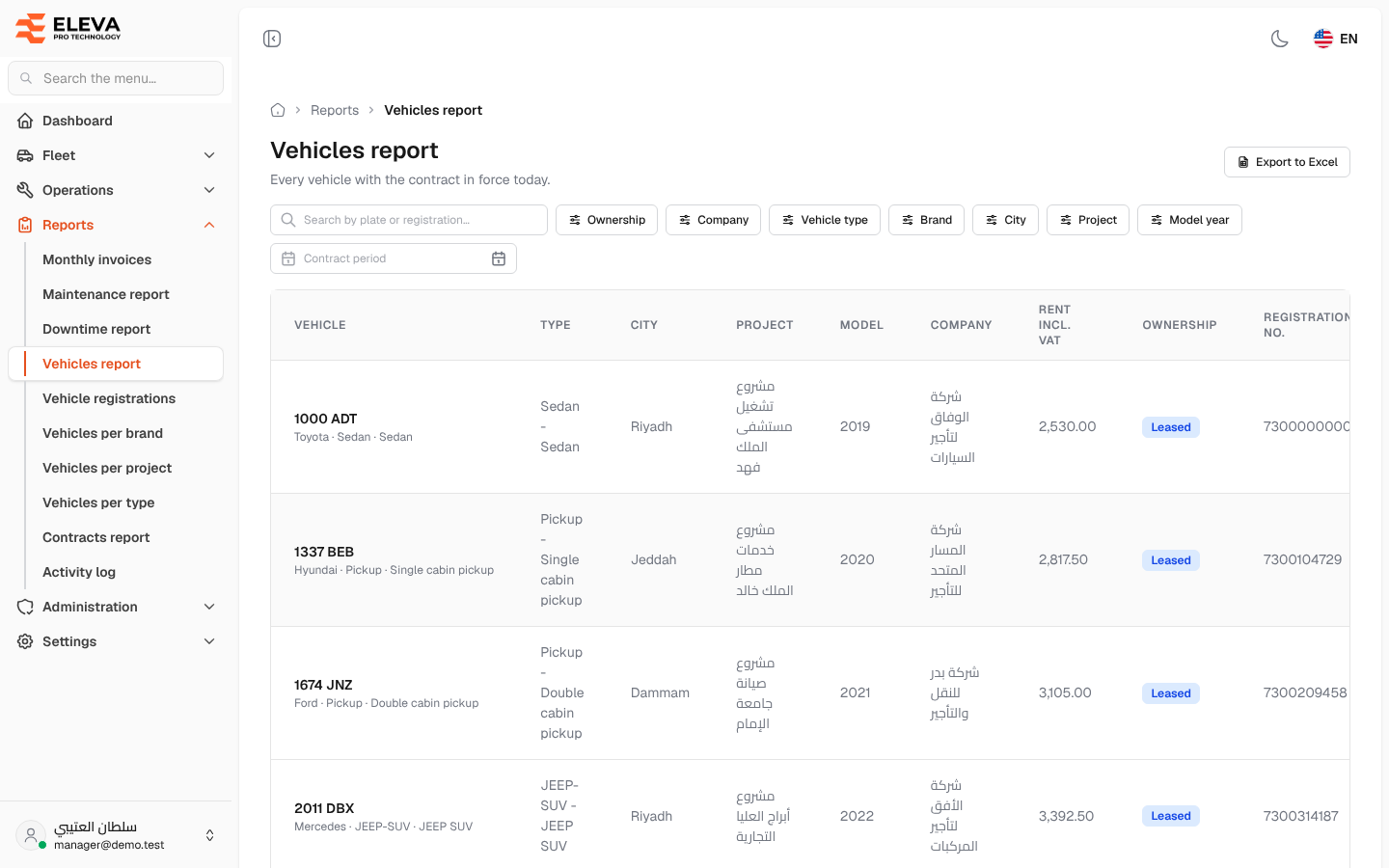The height and width of the screenshot is (868, 1389).
Task: Focus the sidebar menu search box
Action: 116,78
